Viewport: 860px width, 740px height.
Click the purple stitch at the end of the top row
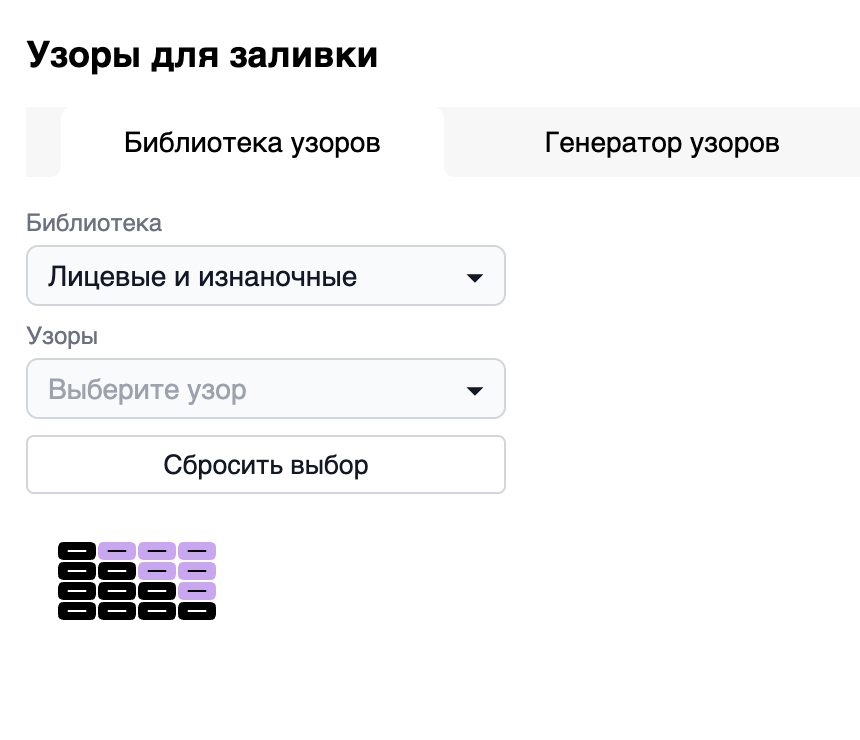click(197, 550)
